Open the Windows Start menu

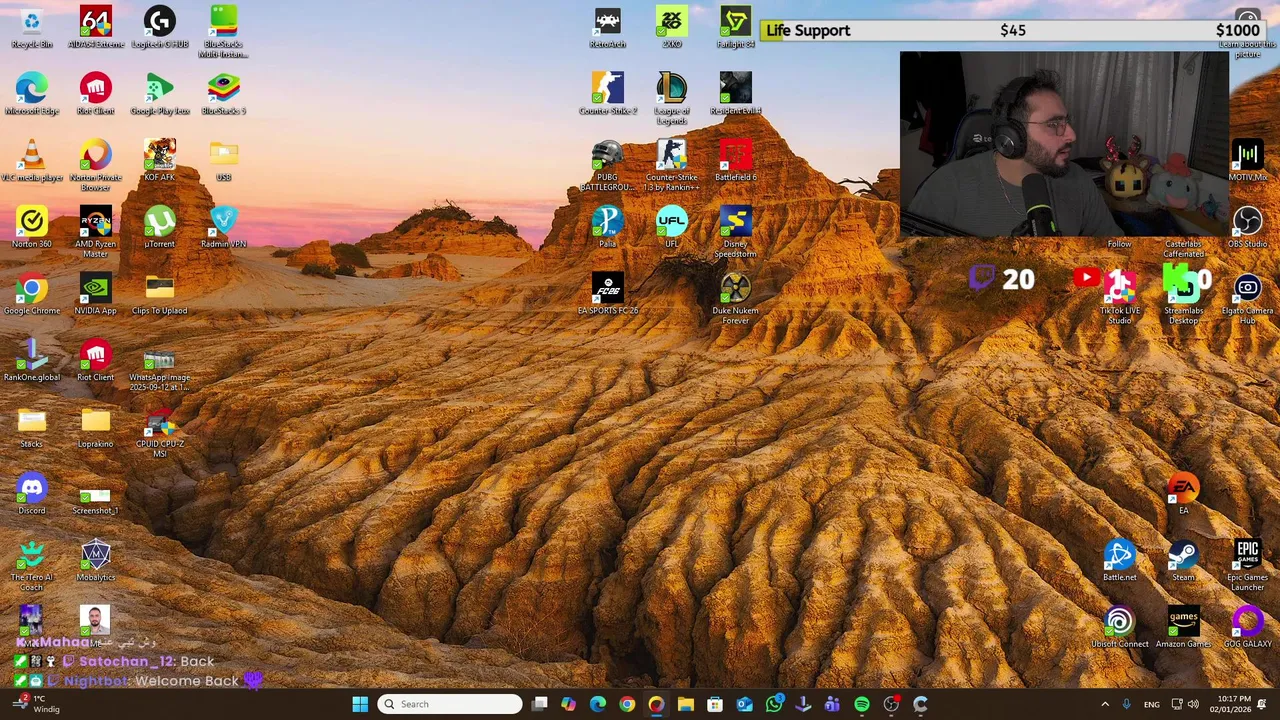360,704
